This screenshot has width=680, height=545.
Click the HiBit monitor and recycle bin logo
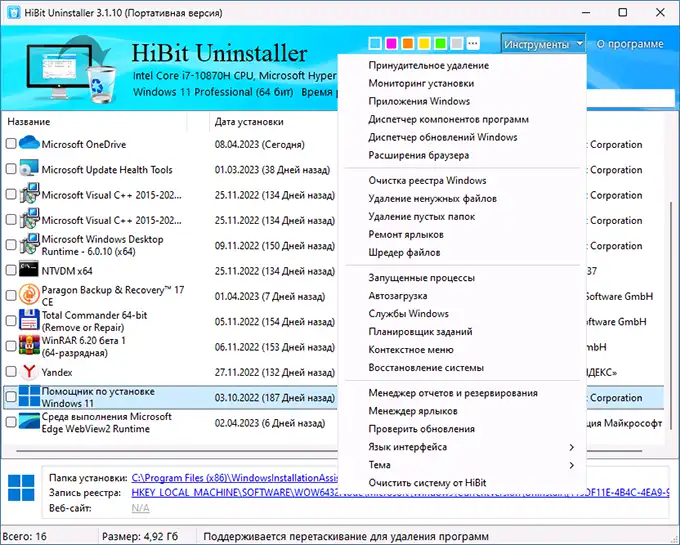[72, 69]
